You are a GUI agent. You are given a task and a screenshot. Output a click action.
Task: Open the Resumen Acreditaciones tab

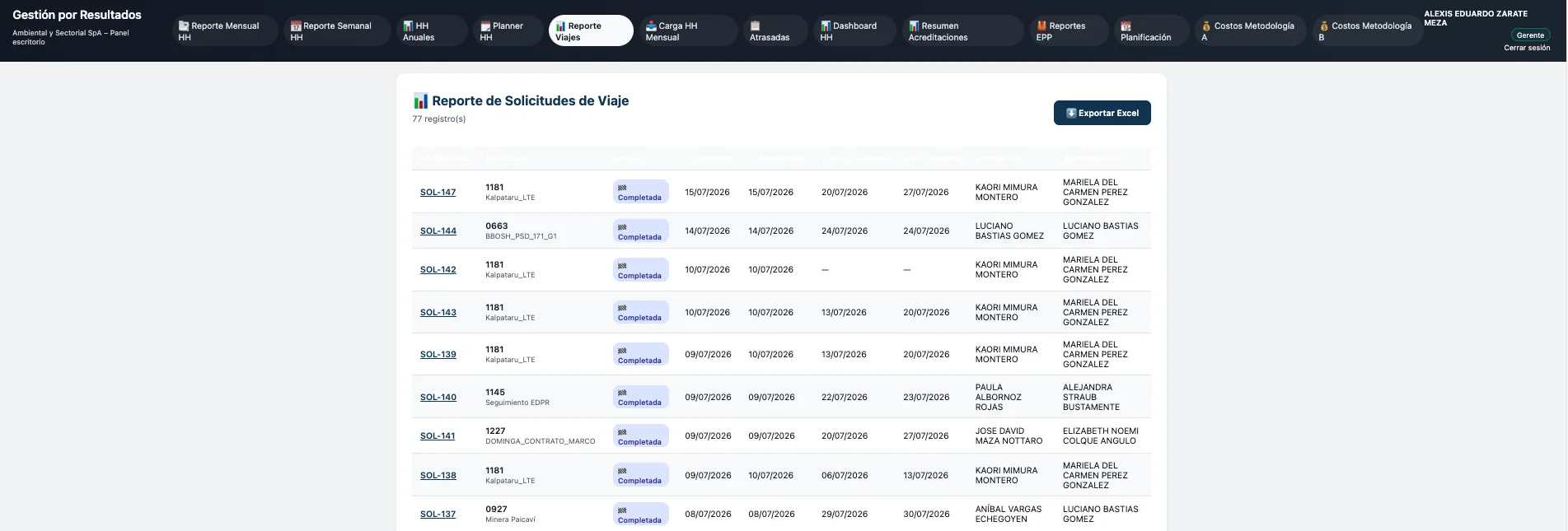[962, 31]
